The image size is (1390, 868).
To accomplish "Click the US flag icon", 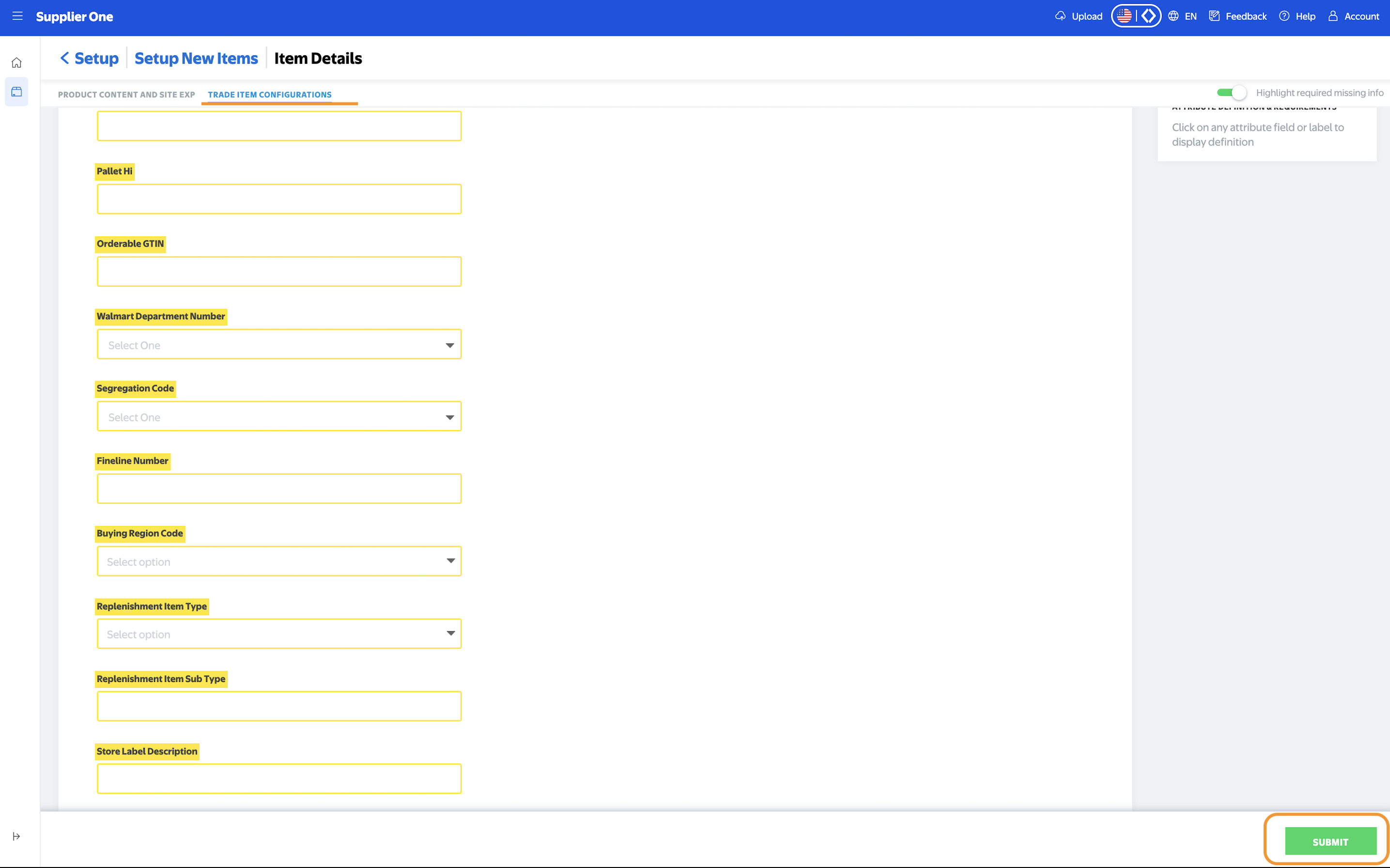I will click(1124, 16).
